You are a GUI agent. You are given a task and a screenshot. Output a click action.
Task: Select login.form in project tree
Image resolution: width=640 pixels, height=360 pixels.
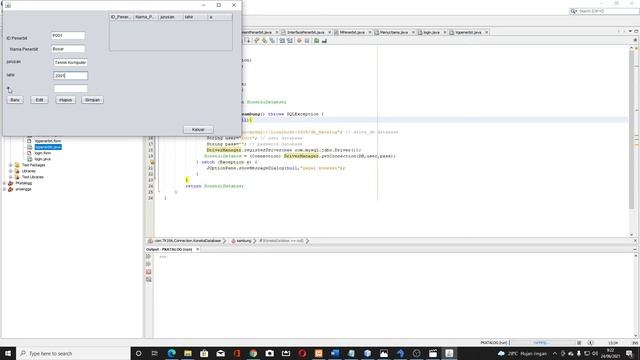click(x=42, y=153)
